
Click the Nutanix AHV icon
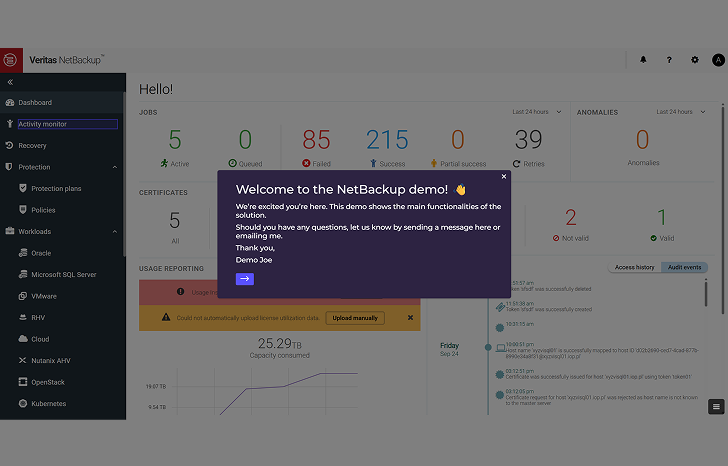pos(22,360)
